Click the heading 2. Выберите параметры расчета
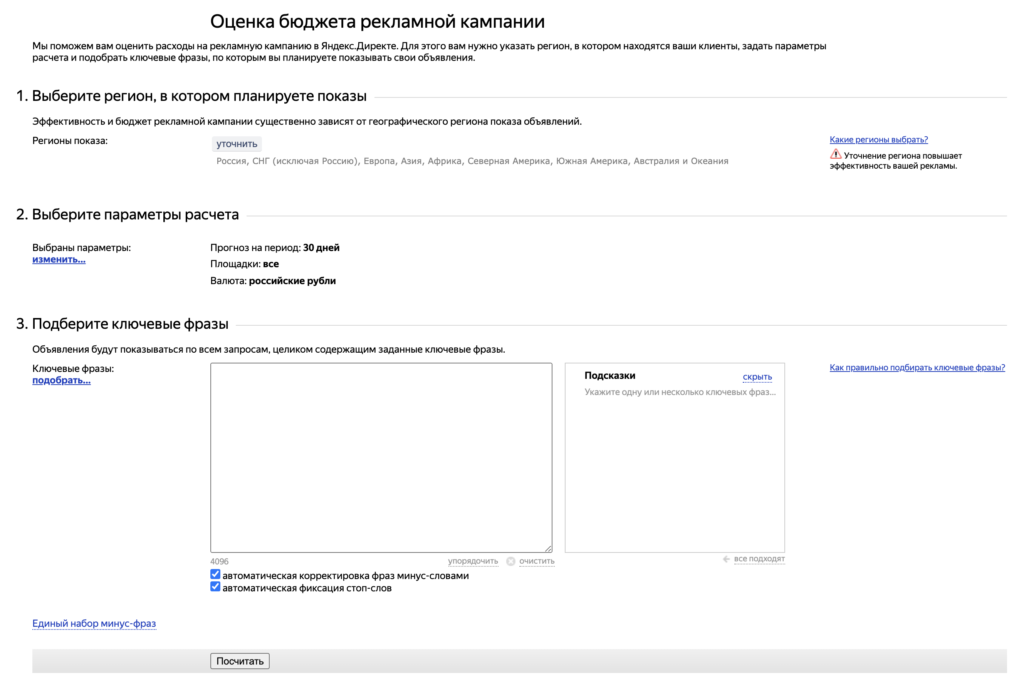Screen dimensions: 1024x683 tap(127, 214)
